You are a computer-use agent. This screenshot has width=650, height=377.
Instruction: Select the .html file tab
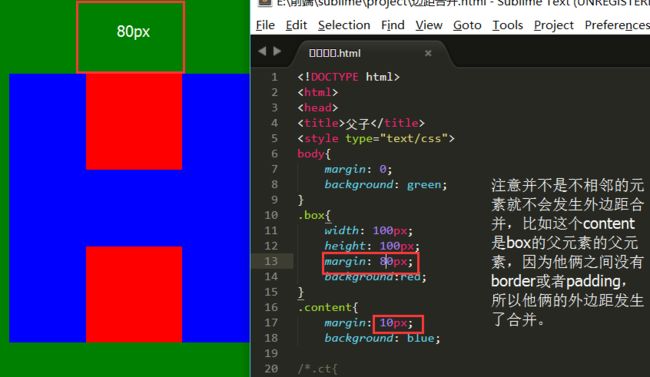(335, 53)
